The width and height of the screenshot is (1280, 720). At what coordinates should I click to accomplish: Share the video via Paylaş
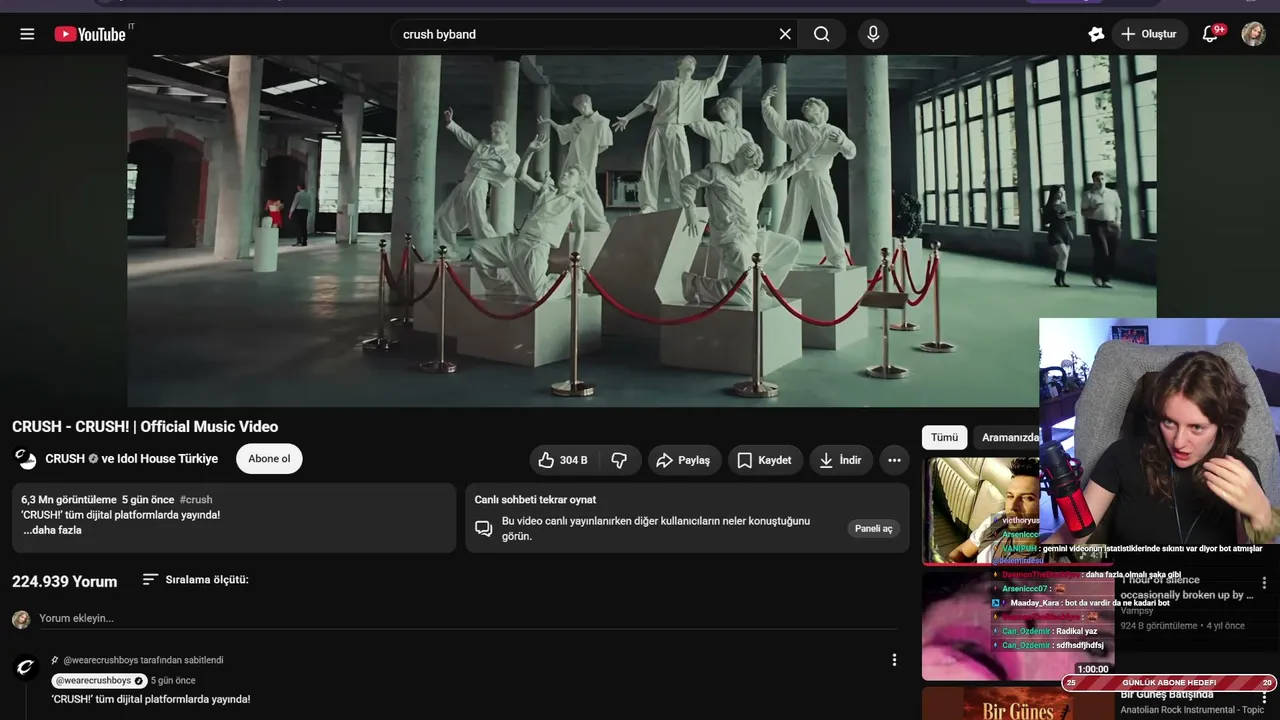[x=684, y=460]
